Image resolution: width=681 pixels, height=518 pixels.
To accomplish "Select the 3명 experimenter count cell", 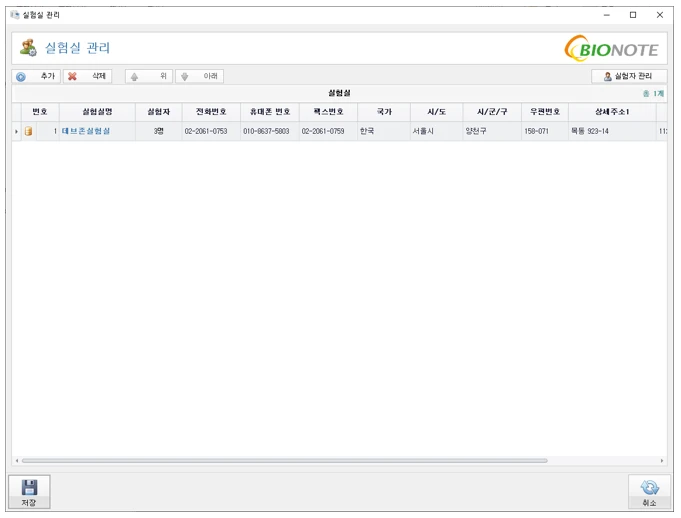I will [159, 131].
